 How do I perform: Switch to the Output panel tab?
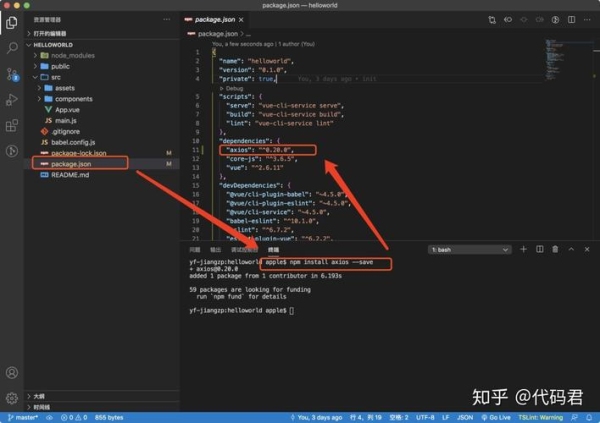(x=215, y=250)
